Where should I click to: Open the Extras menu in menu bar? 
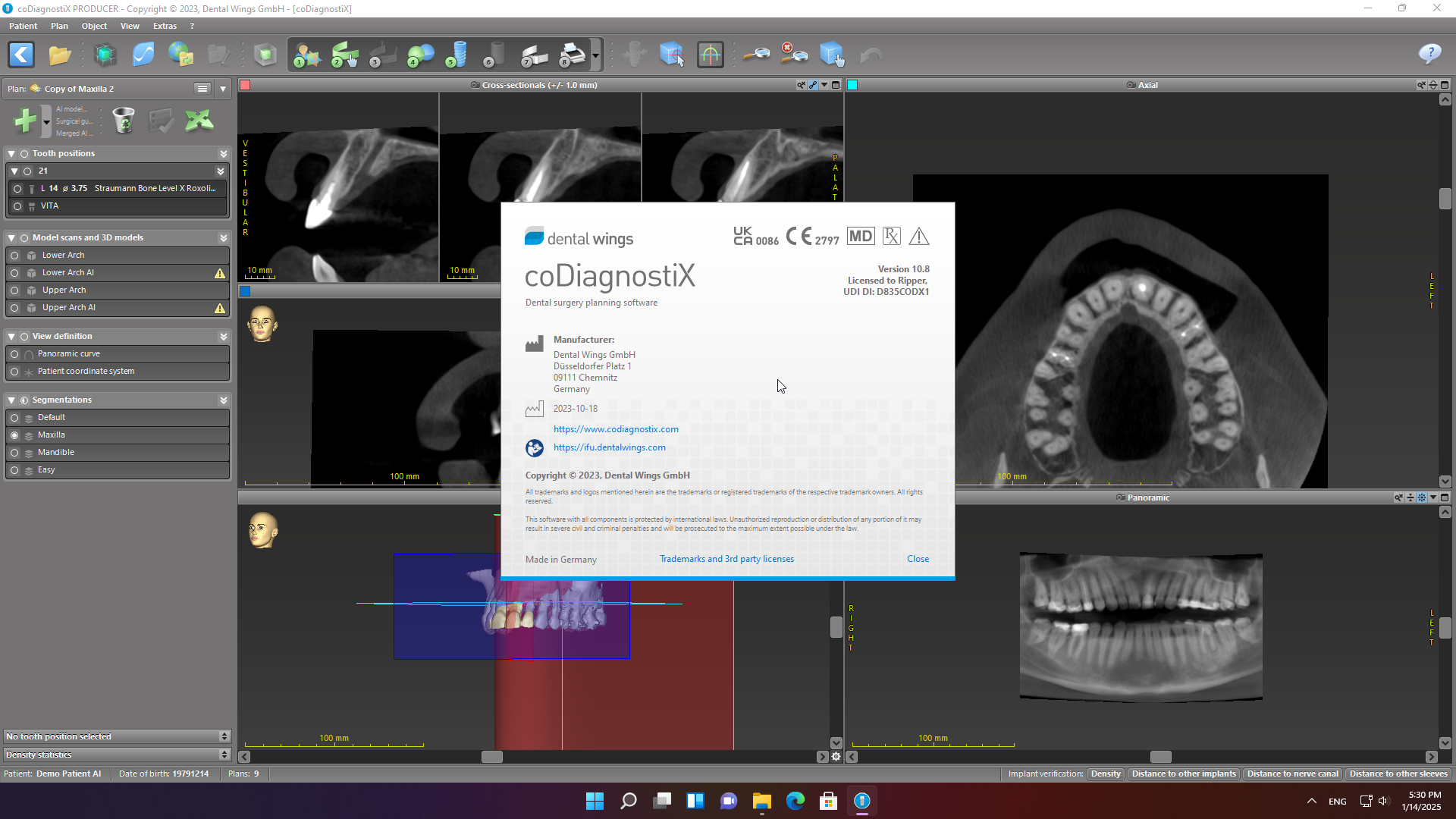pyautogui.click(x=164, y=25)
